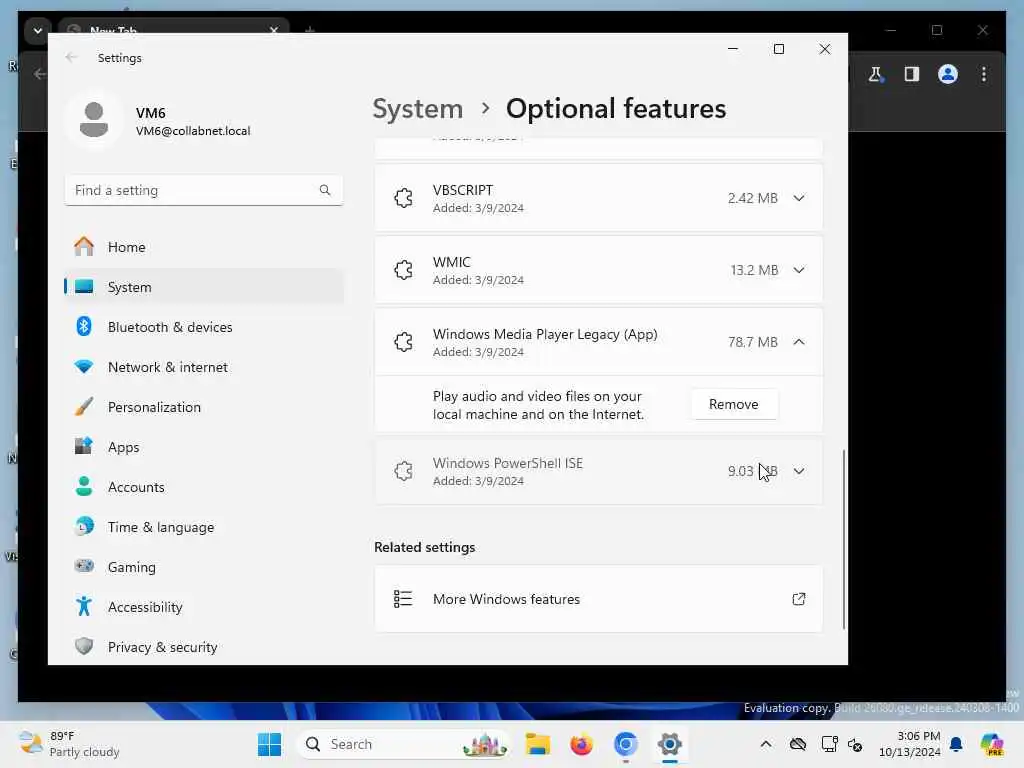Click the browser profile avatar icon
The image size is (1024, 768).
948,74
